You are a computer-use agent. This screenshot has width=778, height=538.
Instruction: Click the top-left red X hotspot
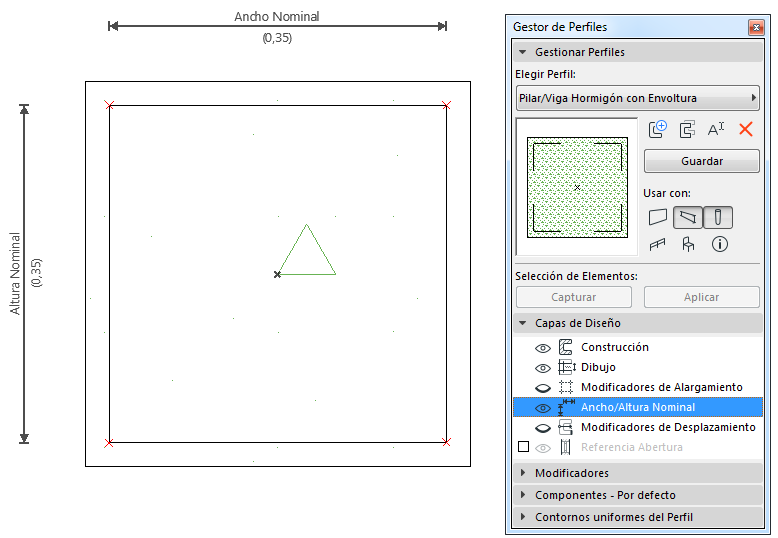[x=109, y=105]
